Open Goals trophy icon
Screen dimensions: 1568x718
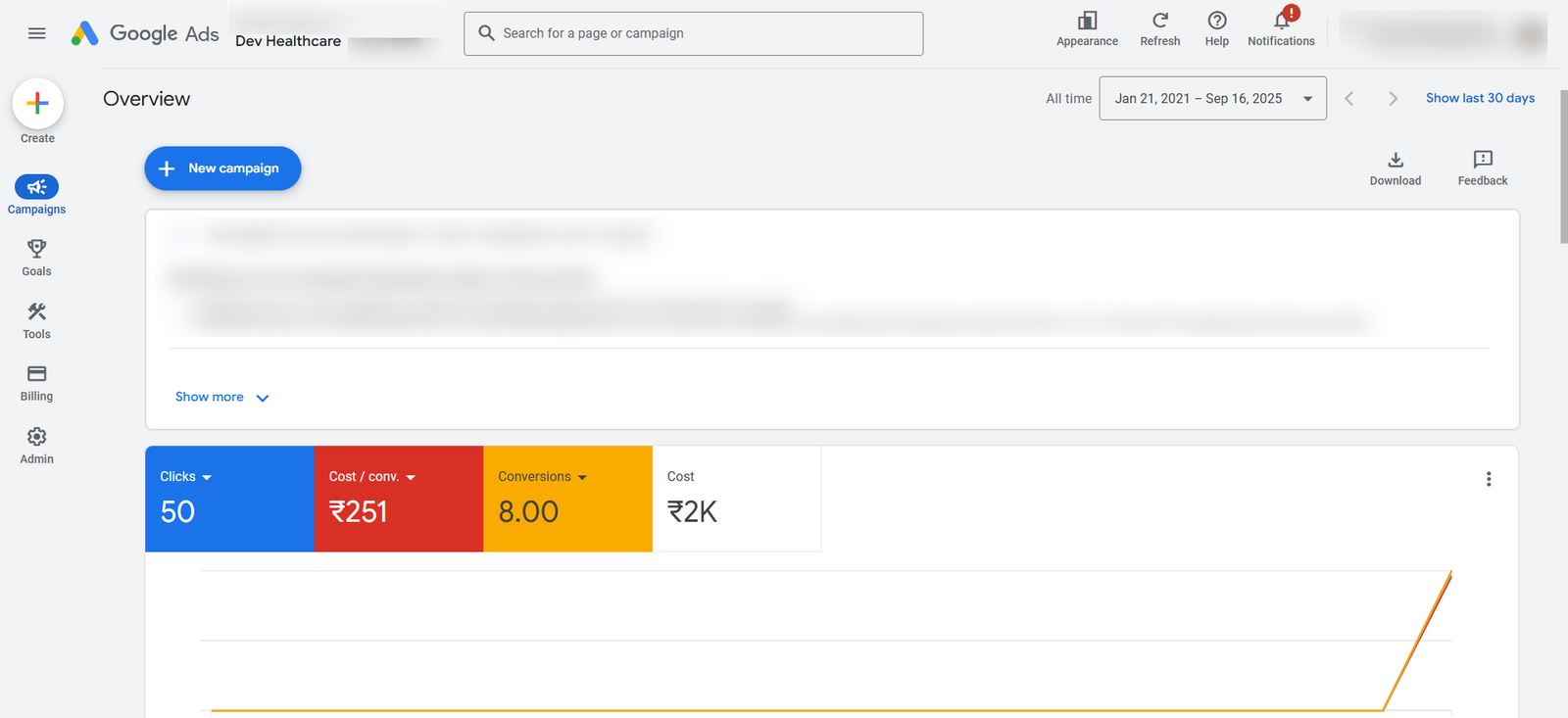[x=36, y=250]
